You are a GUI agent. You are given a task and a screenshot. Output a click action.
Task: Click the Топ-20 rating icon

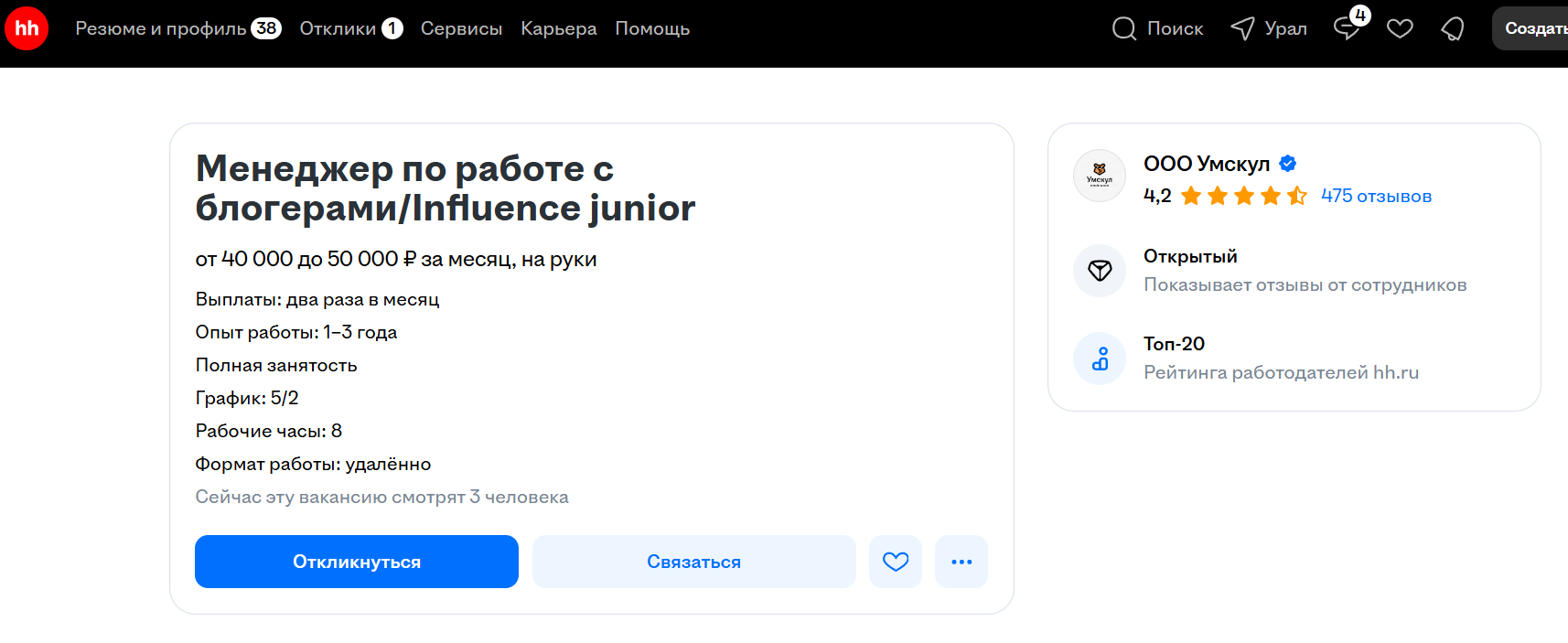(x=1100, y=359)
